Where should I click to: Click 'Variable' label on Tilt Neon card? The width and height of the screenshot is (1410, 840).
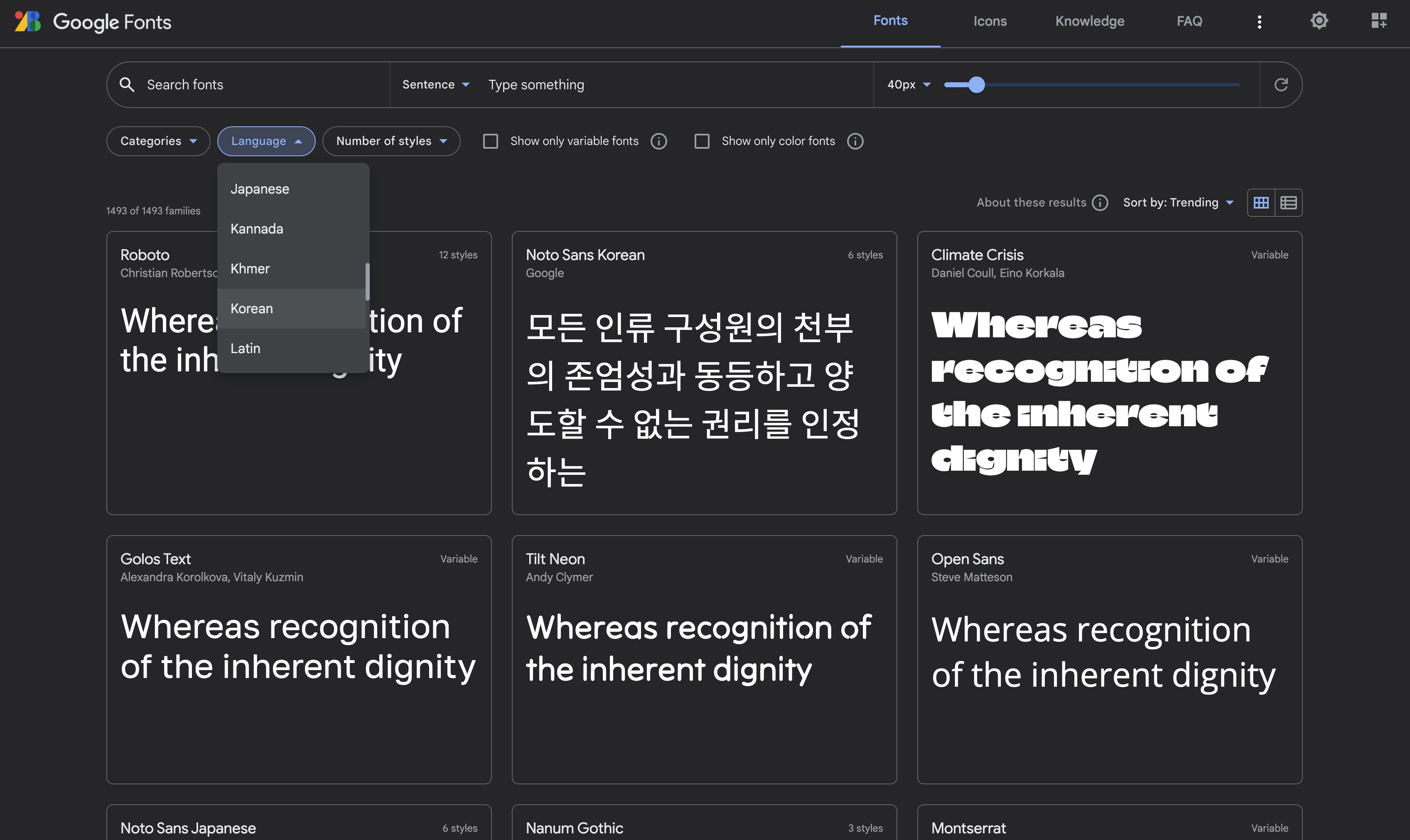pos(864,559)
